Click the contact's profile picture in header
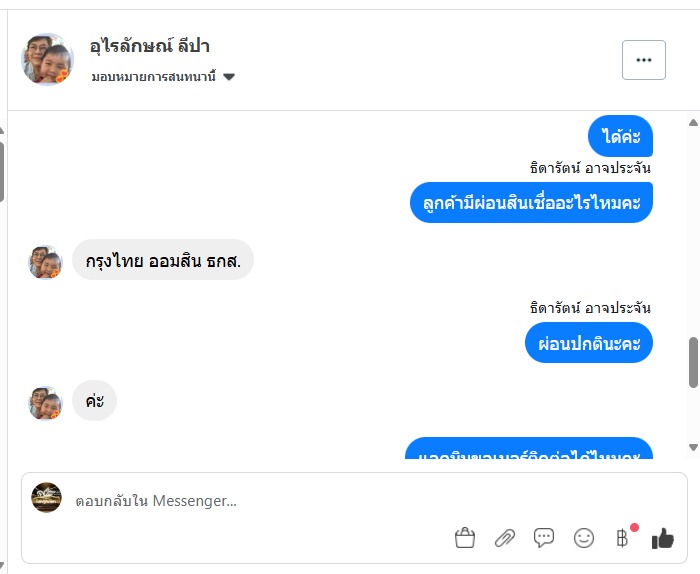The image size is (700, 574). [x=47, y=60]
